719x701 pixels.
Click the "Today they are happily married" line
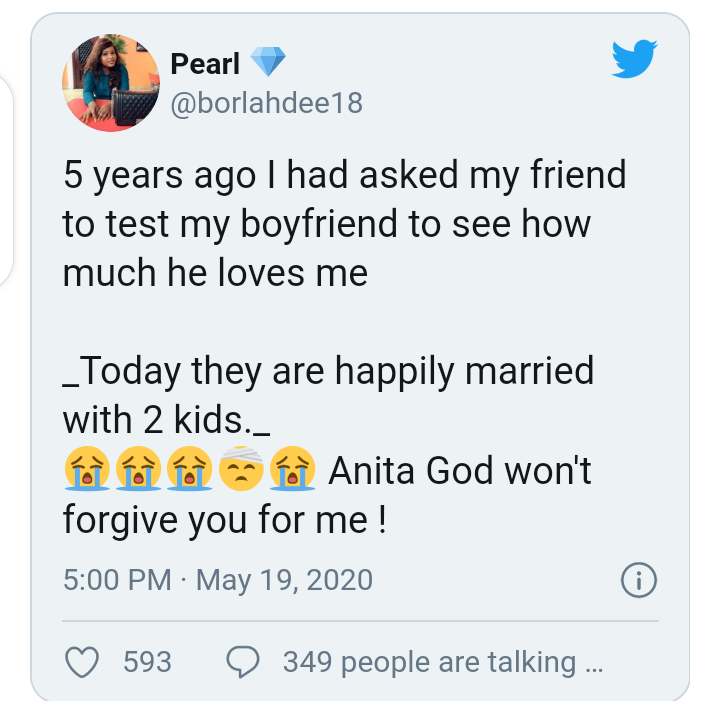[330, 372]
